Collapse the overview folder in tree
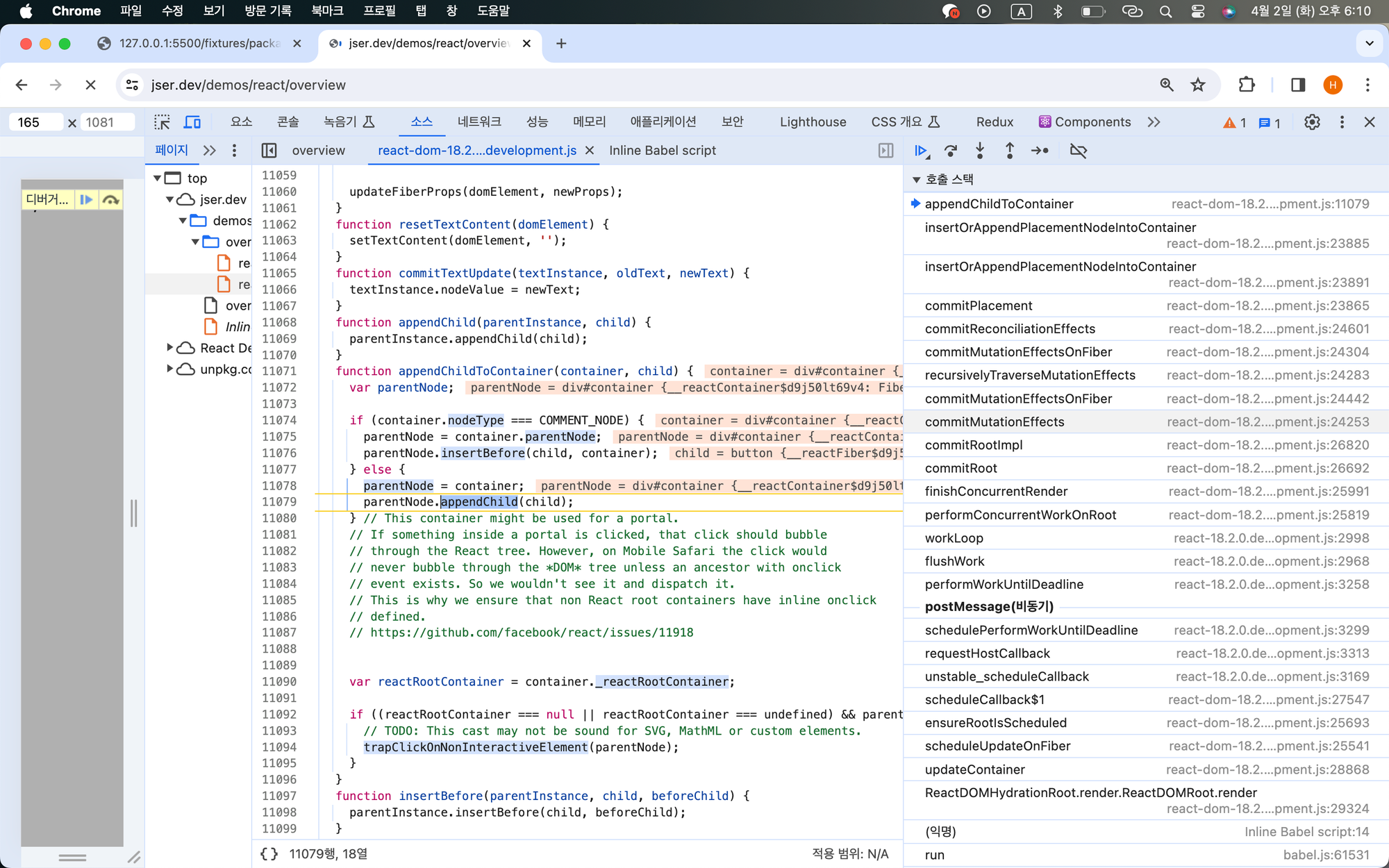This screenshot has height=868, width=1389. point(195,242)
